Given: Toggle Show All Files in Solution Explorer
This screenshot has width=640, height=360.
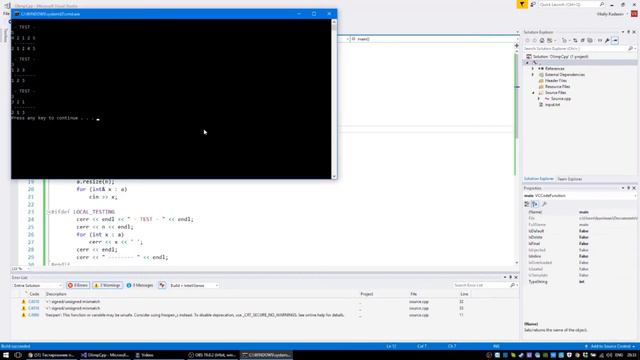Looking at the screenshot, I should [x=590, y=40].
